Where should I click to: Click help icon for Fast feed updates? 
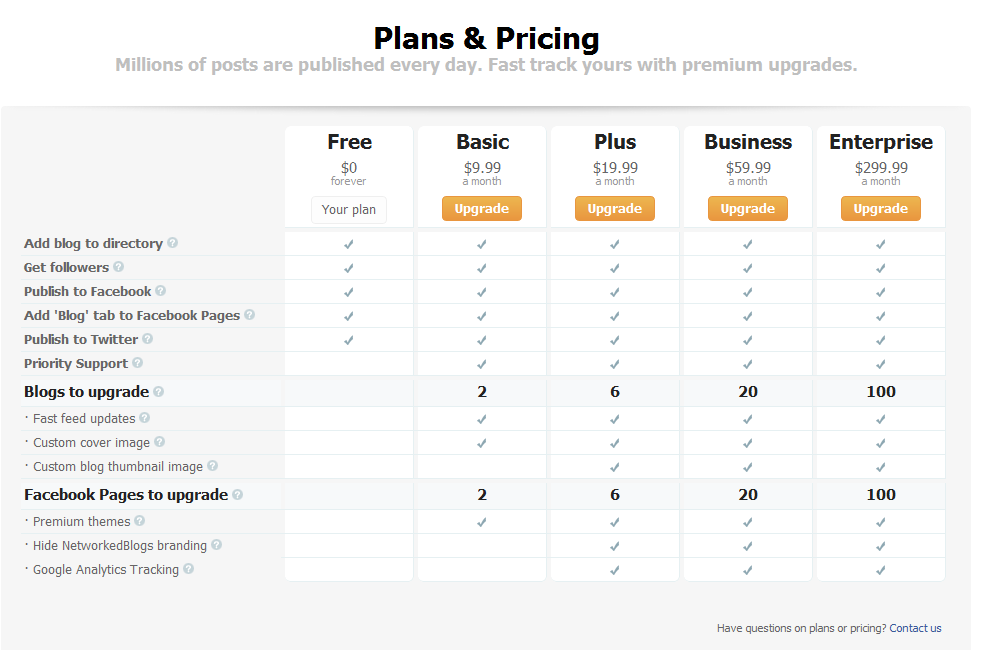point(145,418)
